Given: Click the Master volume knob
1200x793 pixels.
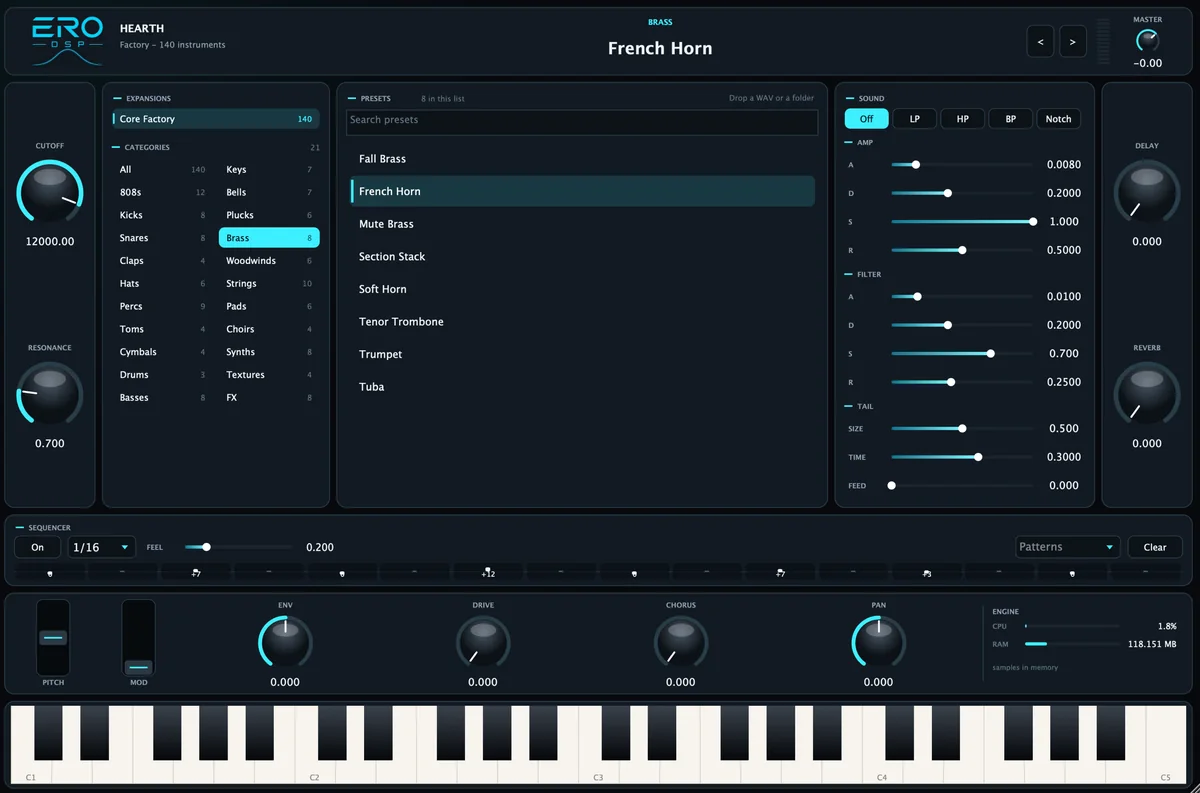Looking at the screenshot, I should [x=1147, y=41].
